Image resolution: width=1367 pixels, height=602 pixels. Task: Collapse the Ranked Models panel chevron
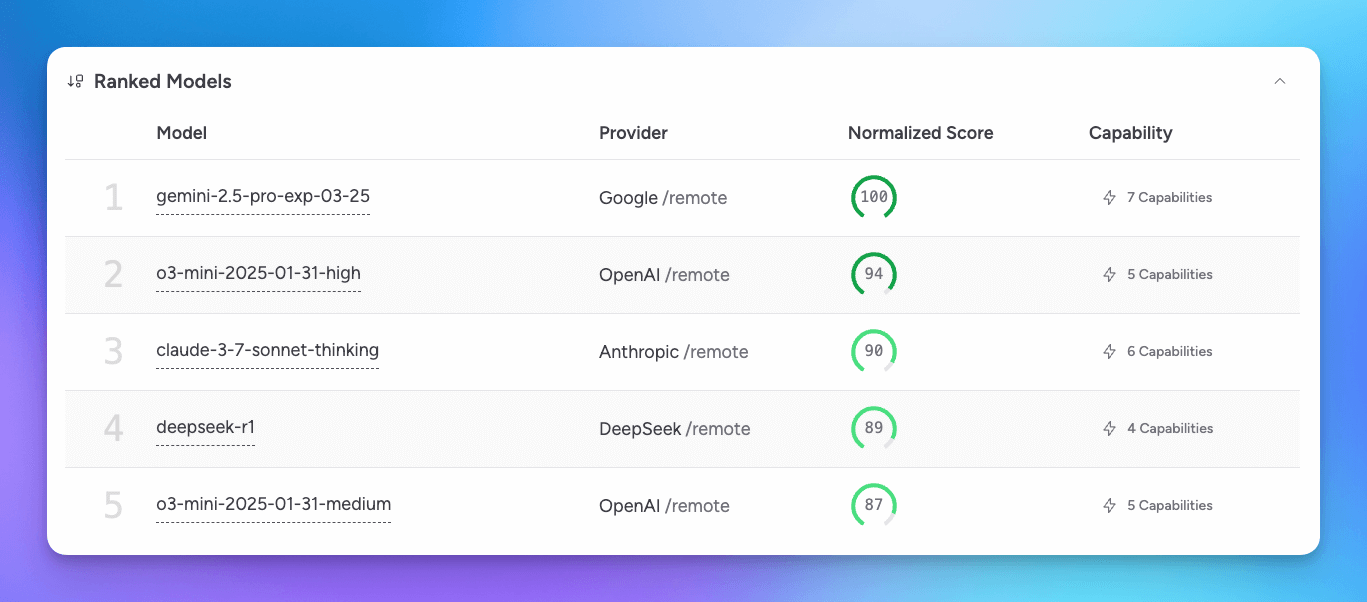pyautogui.click(x=1279, y=82)
